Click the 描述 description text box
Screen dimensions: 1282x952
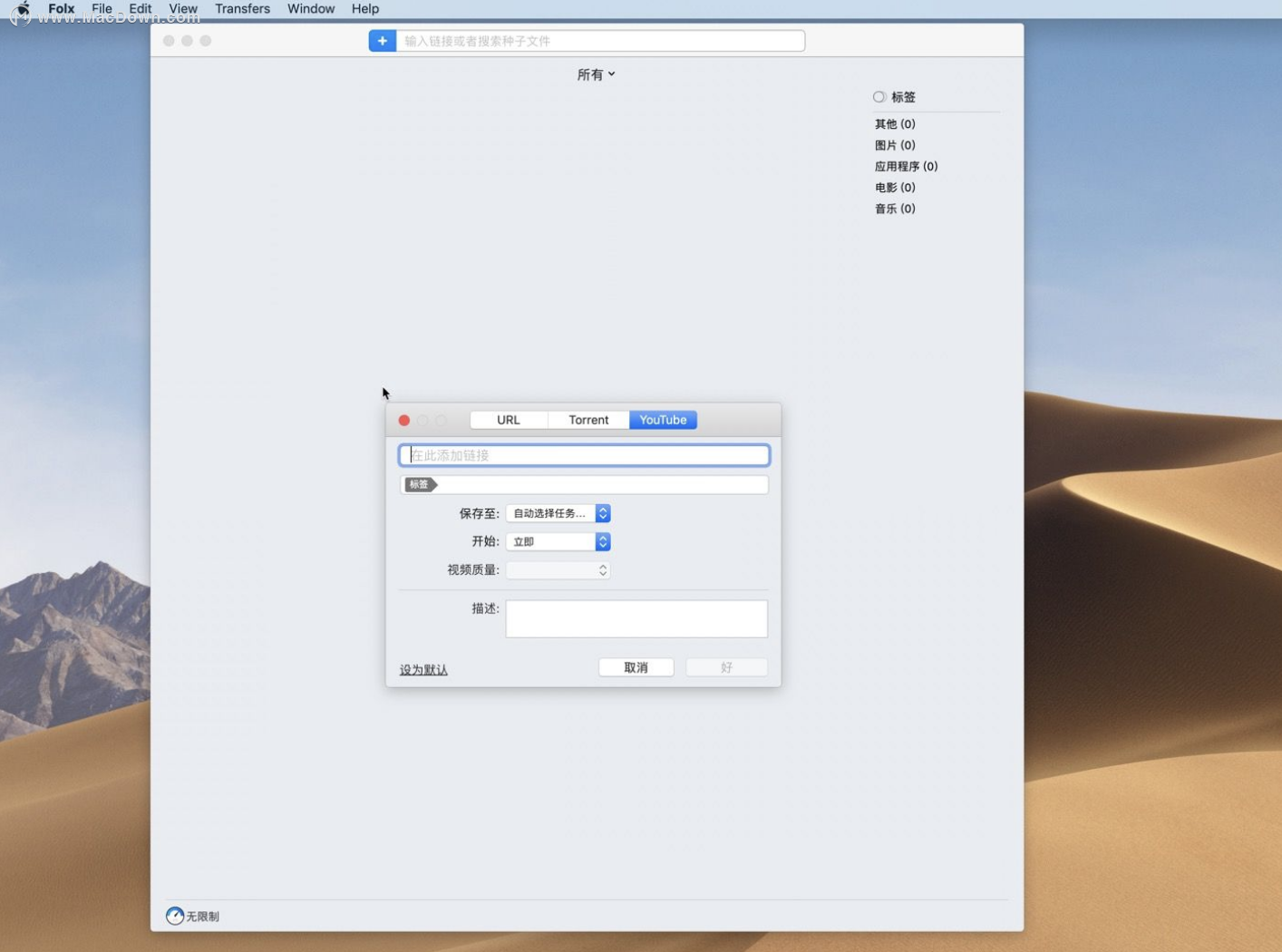(636, 618)
